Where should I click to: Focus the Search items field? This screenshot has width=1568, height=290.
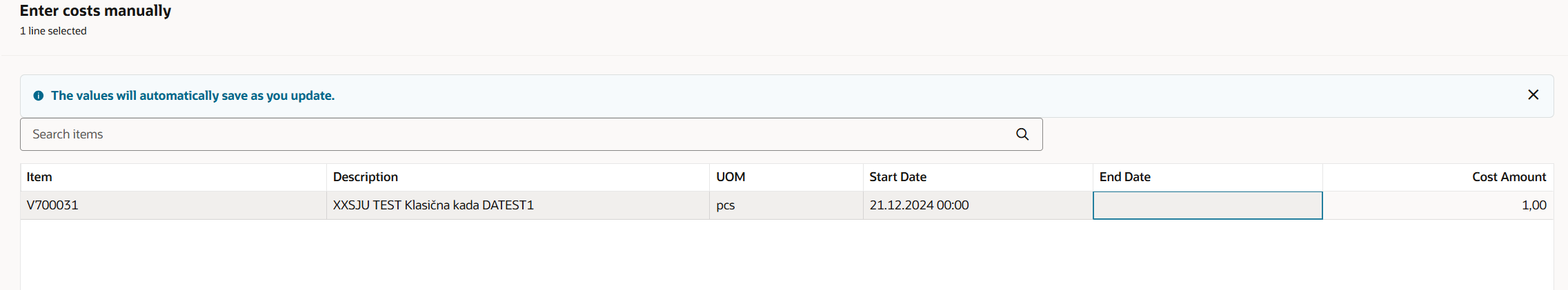pyautogui.click(x=517, y=134)
